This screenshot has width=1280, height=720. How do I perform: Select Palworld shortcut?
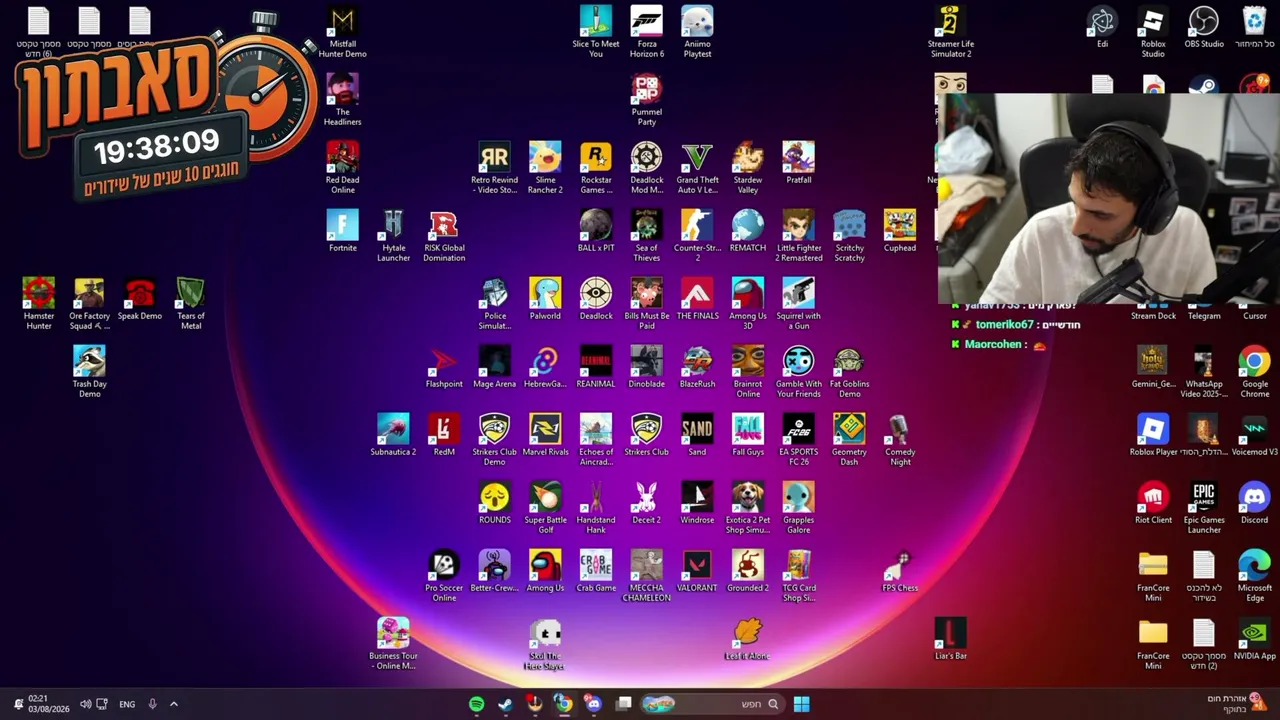[x=545, y=299]
